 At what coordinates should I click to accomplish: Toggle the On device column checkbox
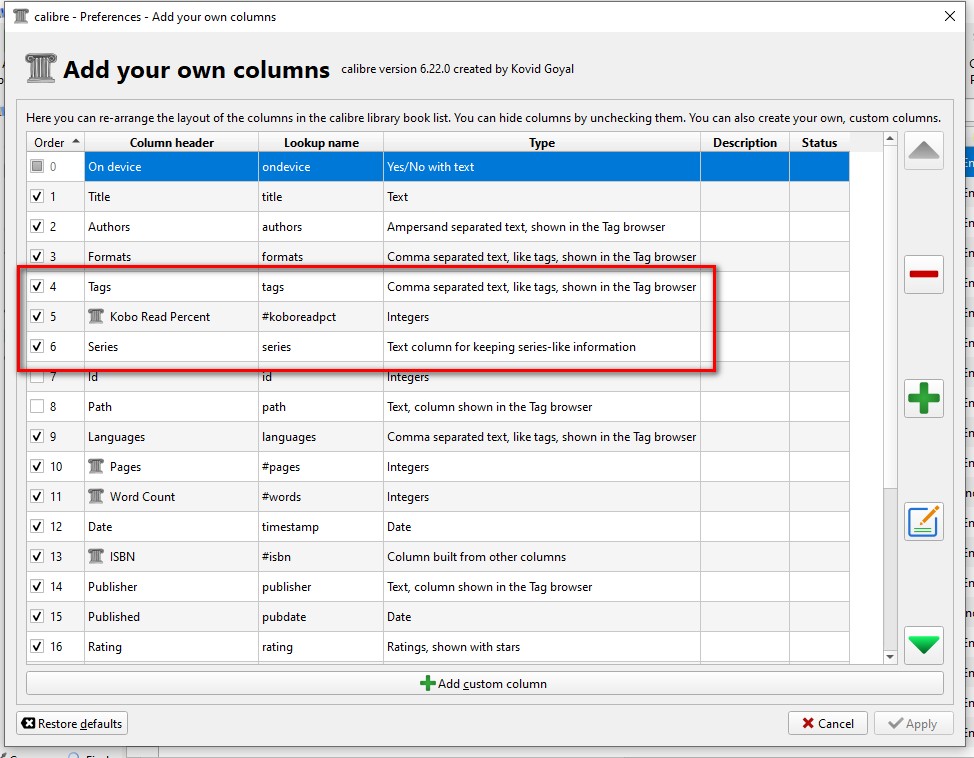tap(37, 166)
